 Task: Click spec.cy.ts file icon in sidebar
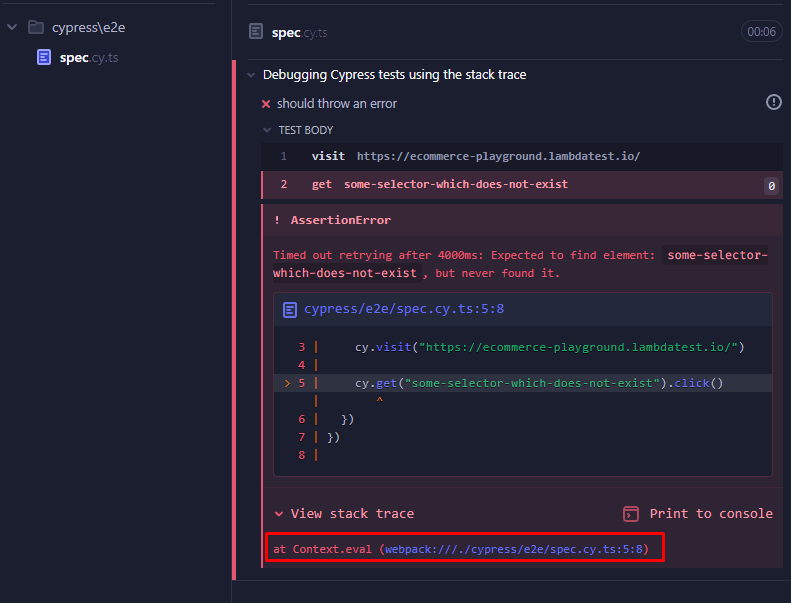44,57
